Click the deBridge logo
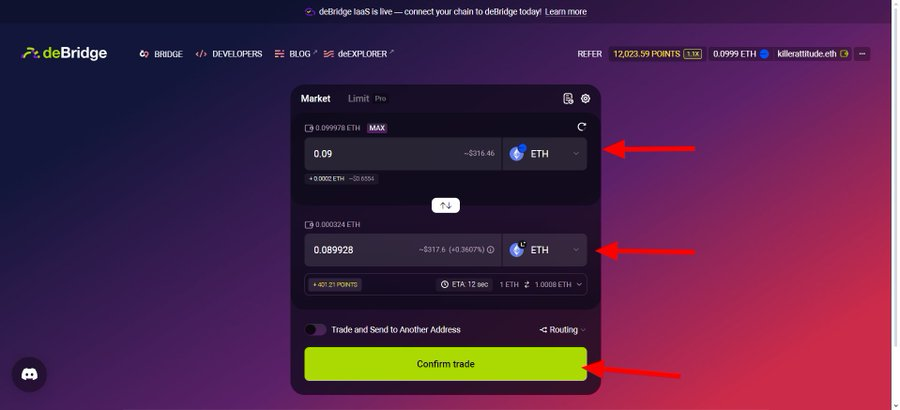The height and width of the screenshot is (410, 900). pos(64,53)
